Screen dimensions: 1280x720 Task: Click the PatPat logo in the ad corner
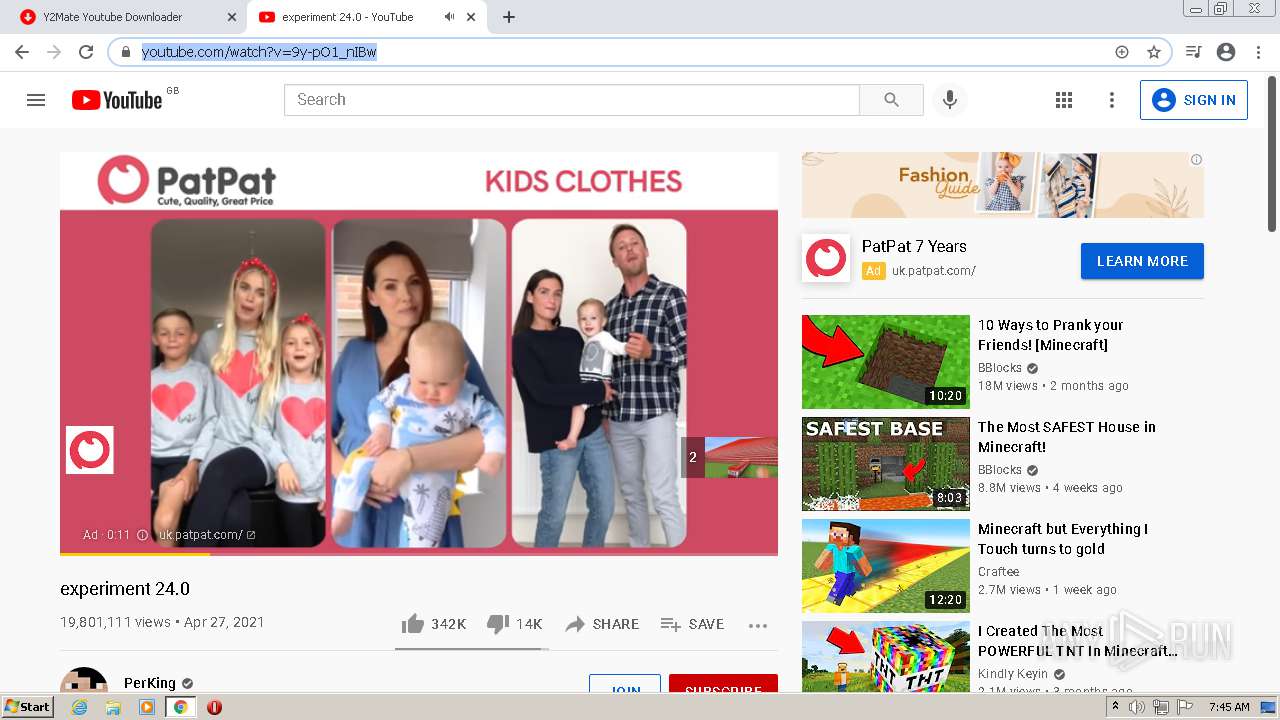tap(90, 450)
